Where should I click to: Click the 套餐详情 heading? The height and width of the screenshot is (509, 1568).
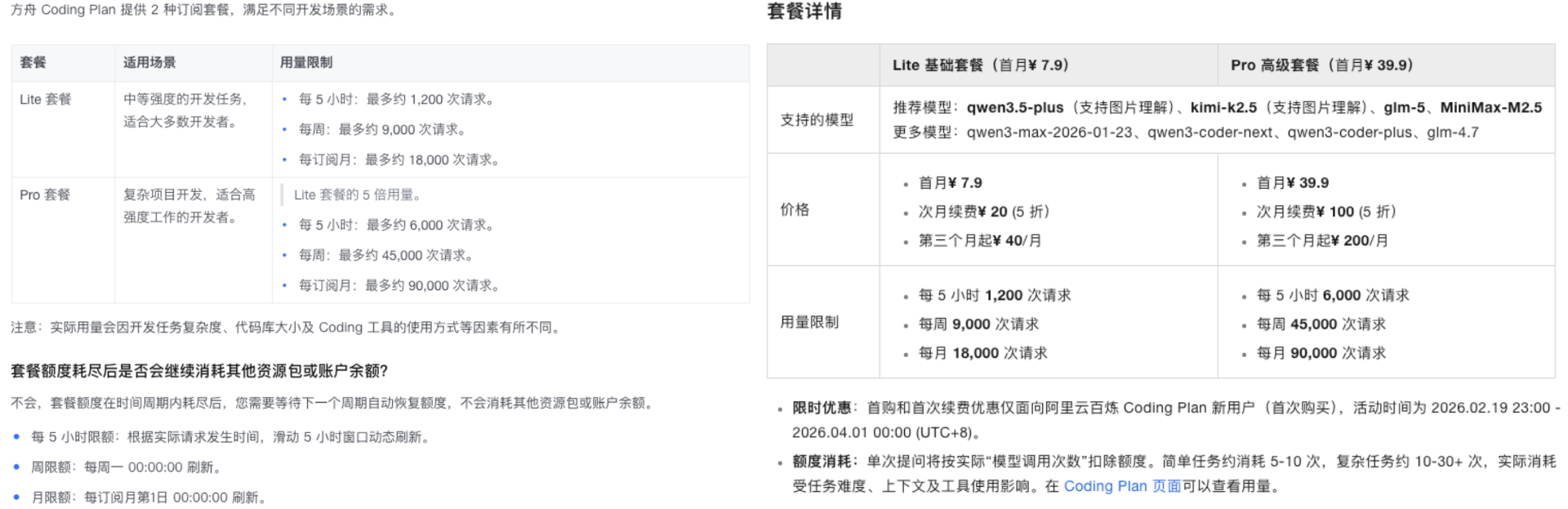pyautogui.click(x=804, y=11)
